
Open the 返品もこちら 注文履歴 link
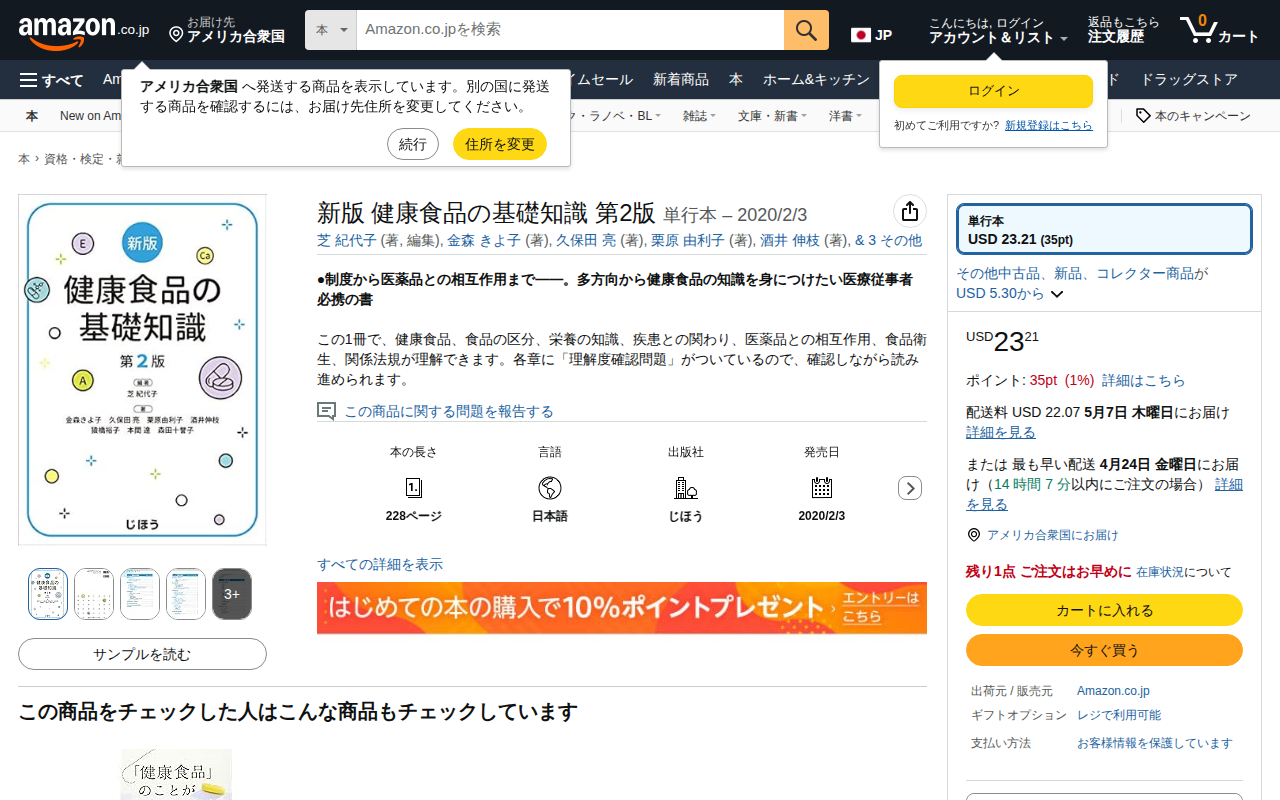[1124, 30]
